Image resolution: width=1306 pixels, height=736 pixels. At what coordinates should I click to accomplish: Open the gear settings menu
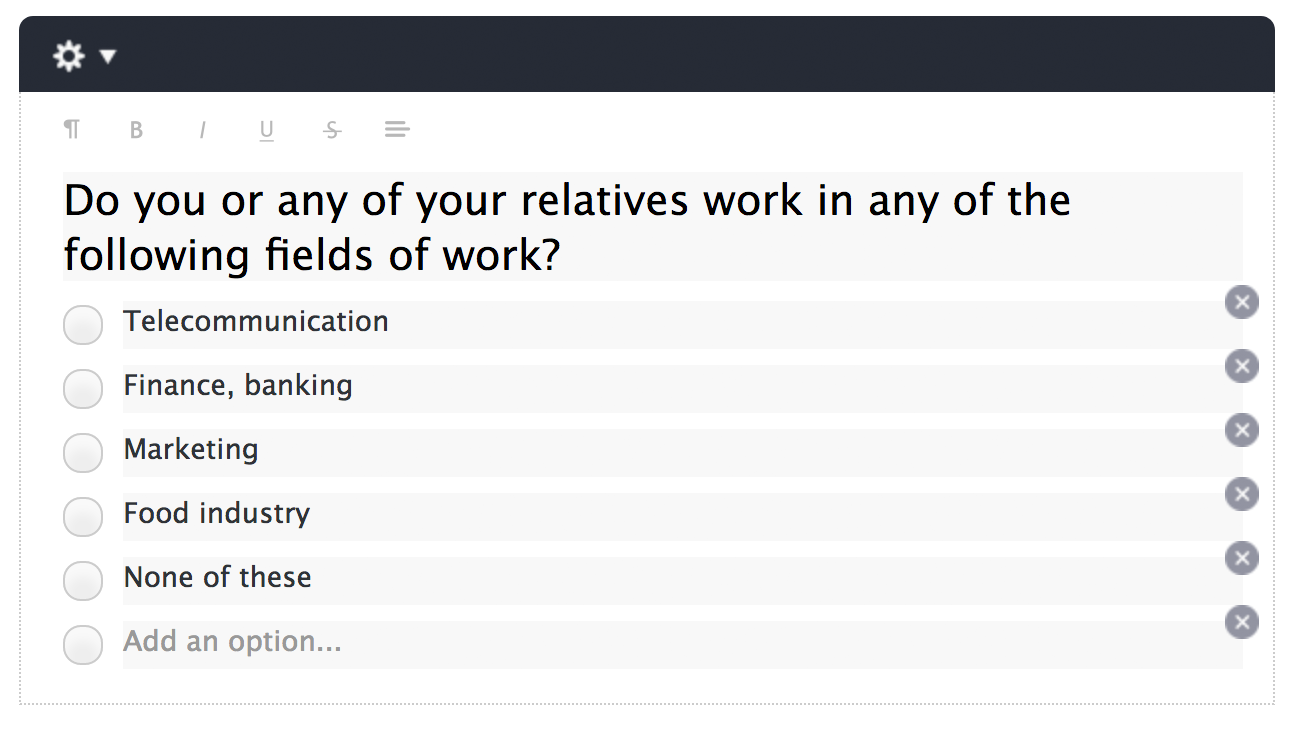point(84,55)
